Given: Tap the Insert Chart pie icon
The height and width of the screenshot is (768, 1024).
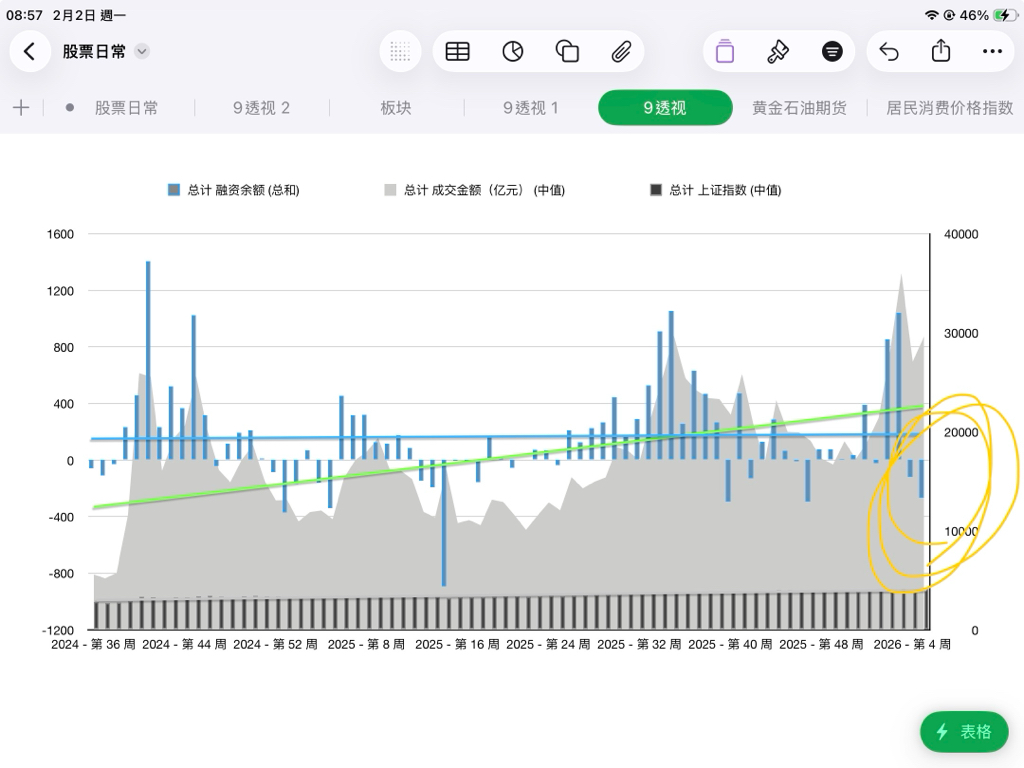Looking at the screenshot, I should [x=513, y=52].
